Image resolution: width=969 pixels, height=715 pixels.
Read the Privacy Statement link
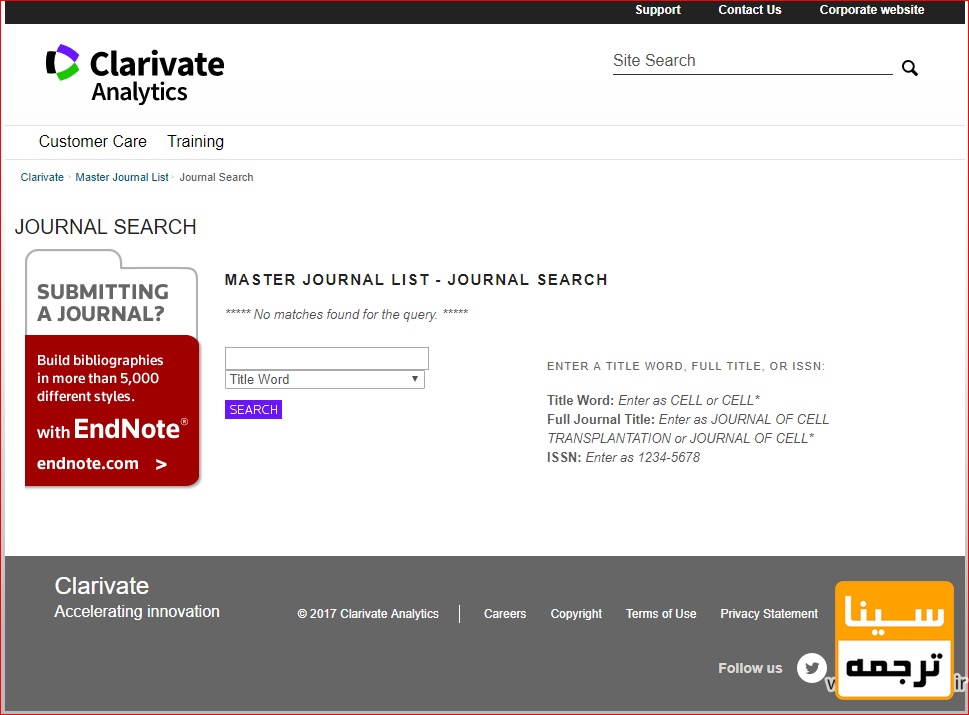(x=768, y=614)
